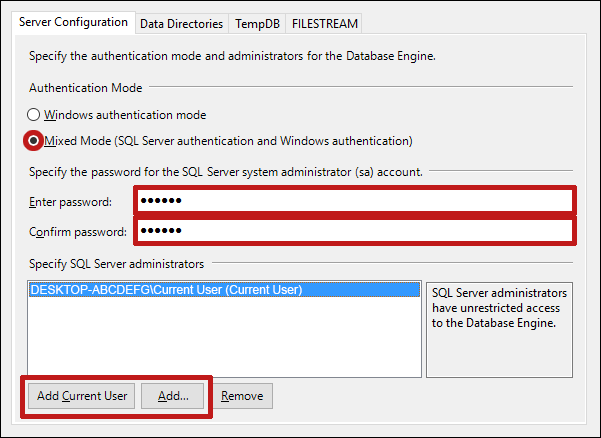Click into the Confirm password field
Viewport: 601px width, 438px height.
(354, 232)
